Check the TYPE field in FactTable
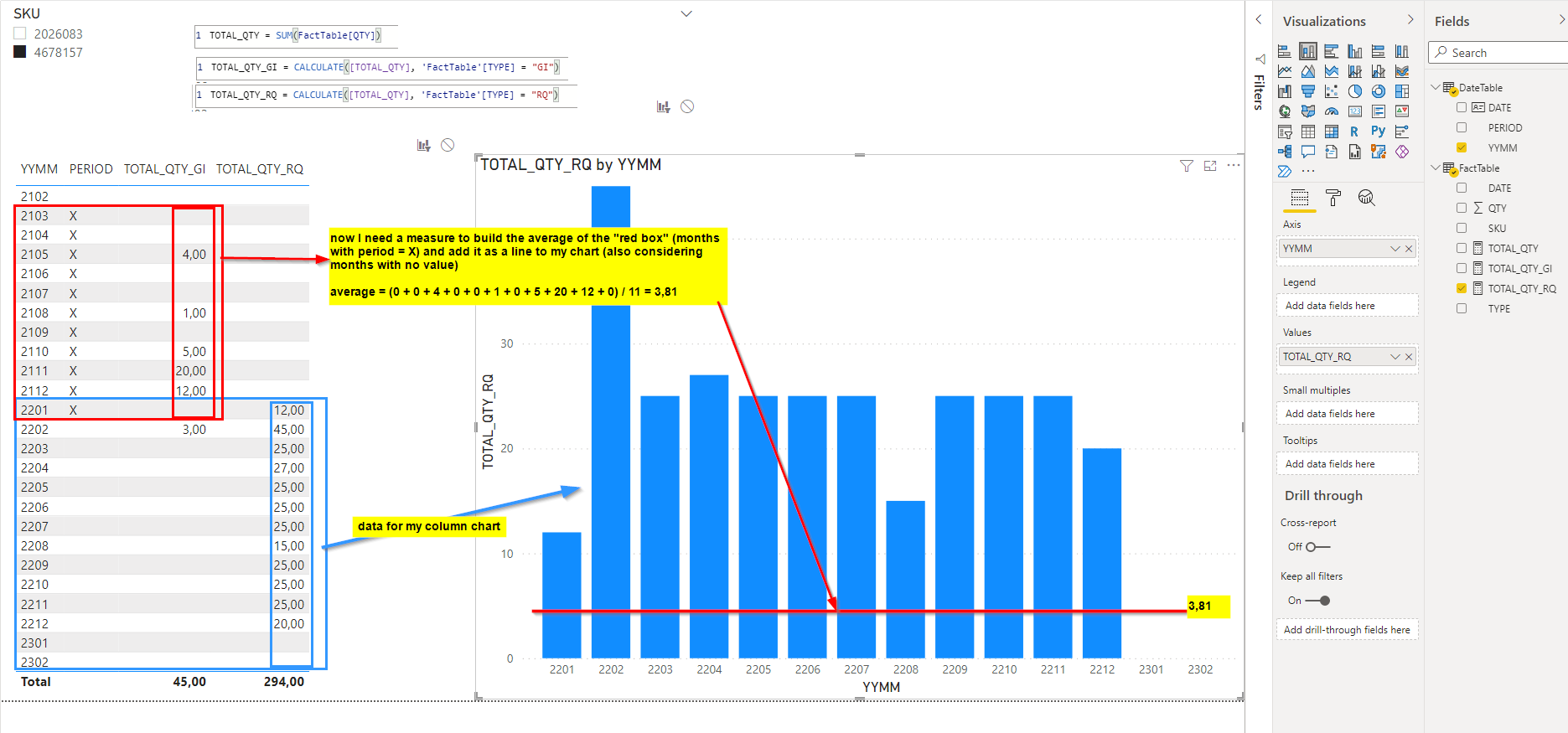 coord(1462,308)
